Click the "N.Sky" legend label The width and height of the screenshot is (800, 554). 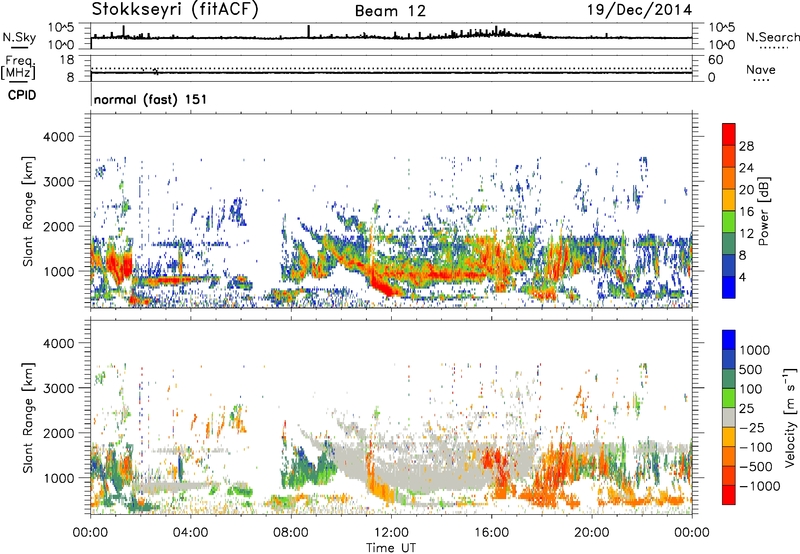19,37
